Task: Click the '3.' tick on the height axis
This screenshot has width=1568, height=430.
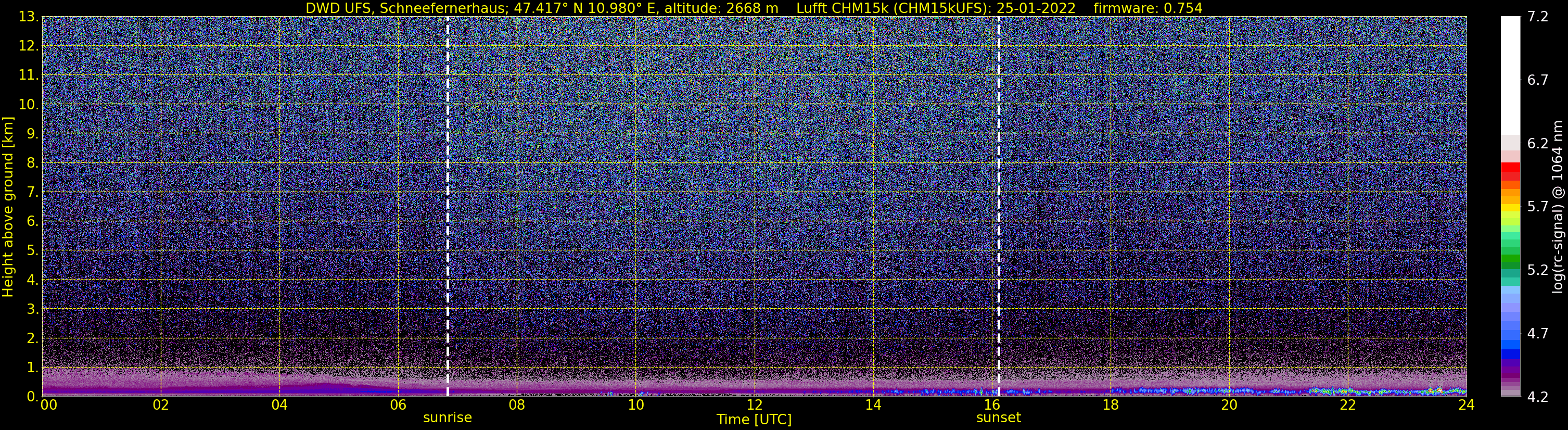Action: (32, 309)
